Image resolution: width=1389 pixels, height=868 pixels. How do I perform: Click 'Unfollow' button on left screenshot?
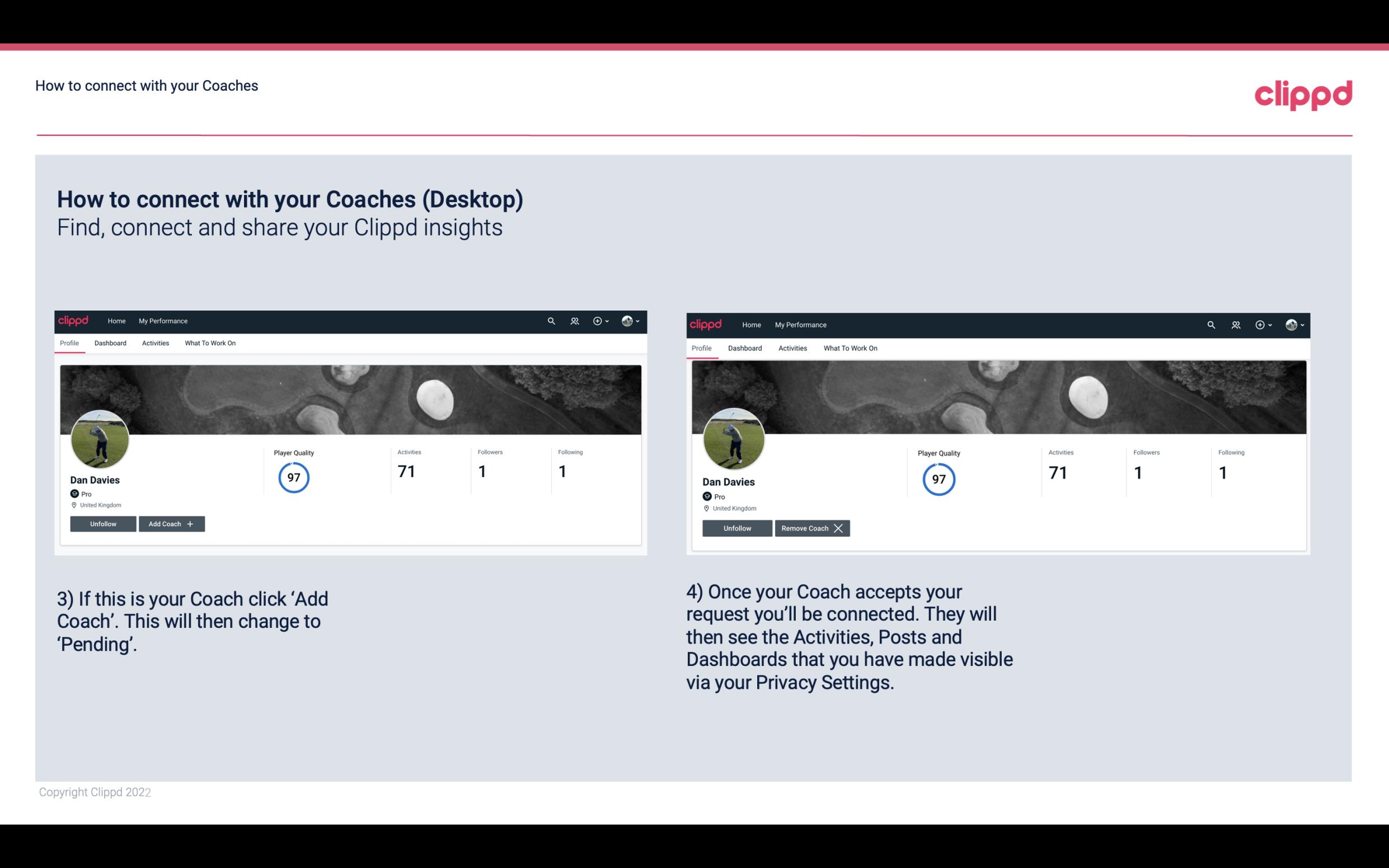(103, 523)
